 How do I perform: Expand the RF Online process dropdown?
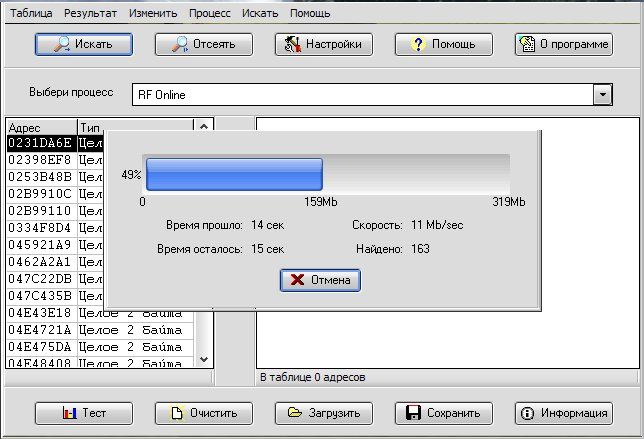click(602, 94)
